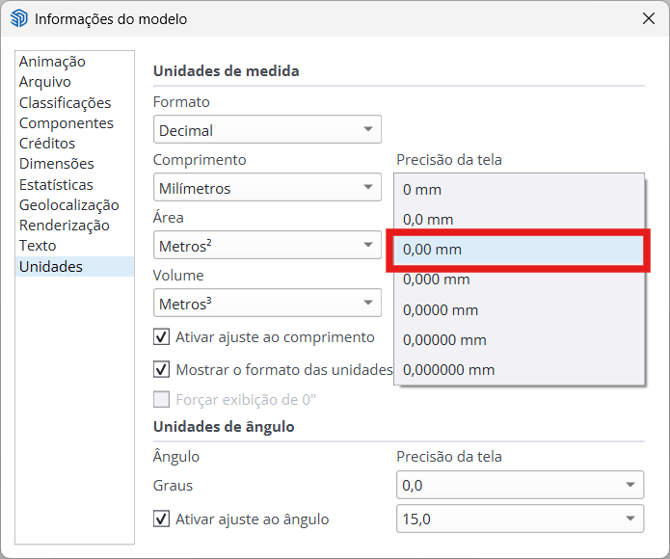The width and height of the screenshot is (670, 559).
Task: Open the Animação section in sidebar
Action: pyautogui.click(x=52, y=62)
